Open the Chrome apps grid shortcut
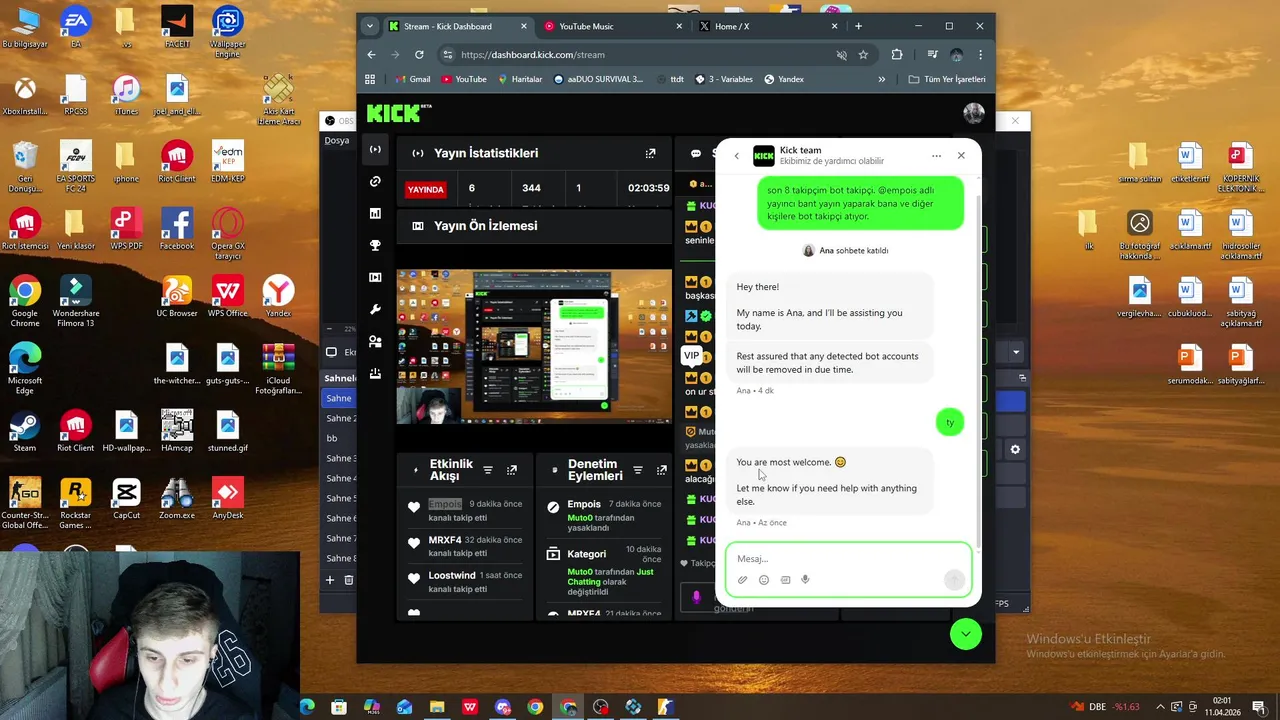Viewport: 1280px width, 720px height. 370,79
